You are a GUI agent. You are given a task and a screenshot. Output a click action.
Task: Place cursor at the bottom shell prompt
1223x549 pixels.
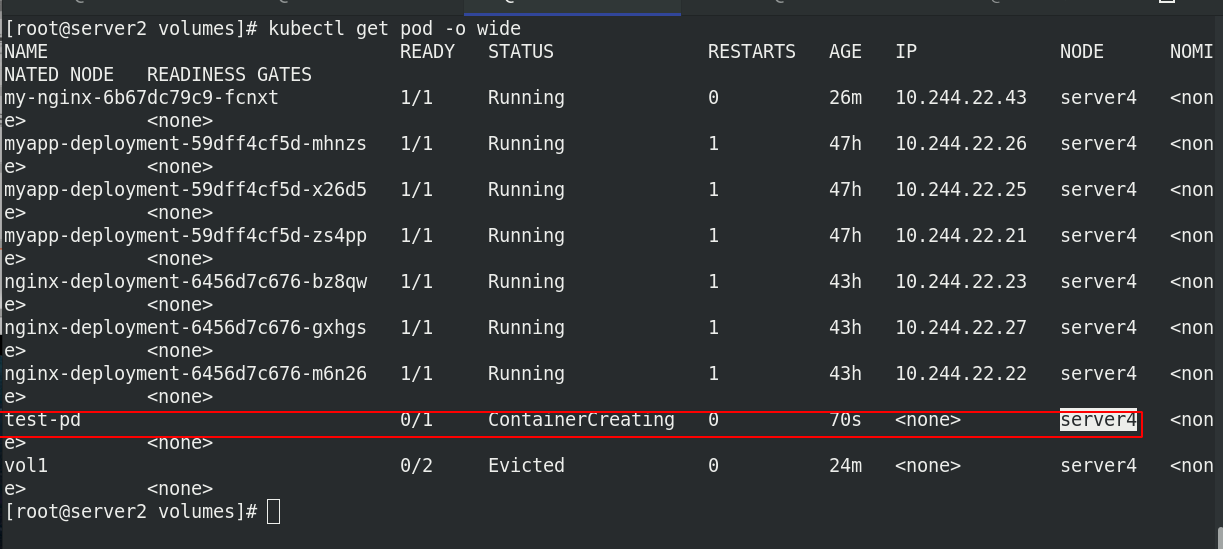[273, 512]
